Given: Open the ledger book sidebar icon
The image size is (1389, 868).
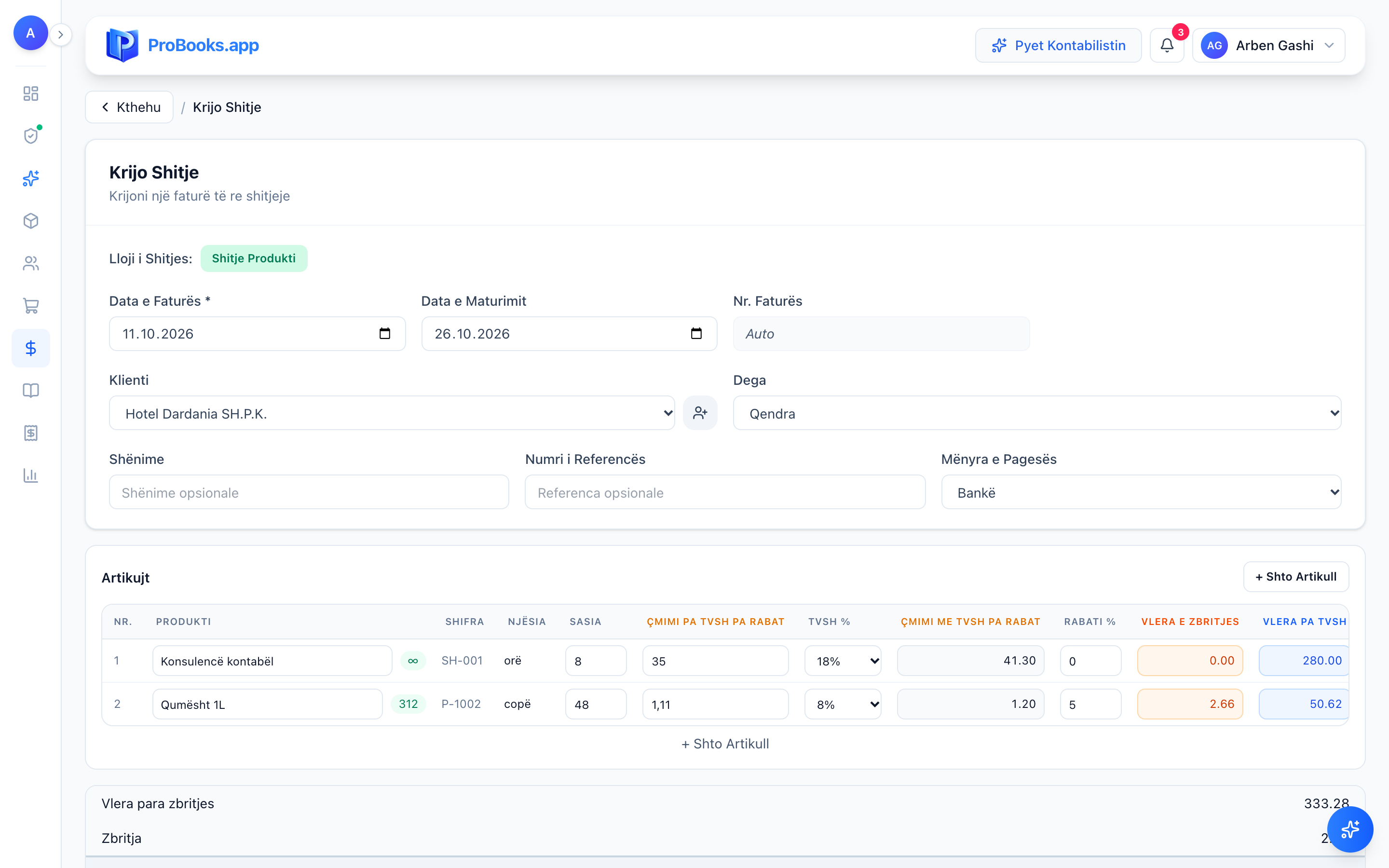Looking at the screenshot, I should click(30, 391).
